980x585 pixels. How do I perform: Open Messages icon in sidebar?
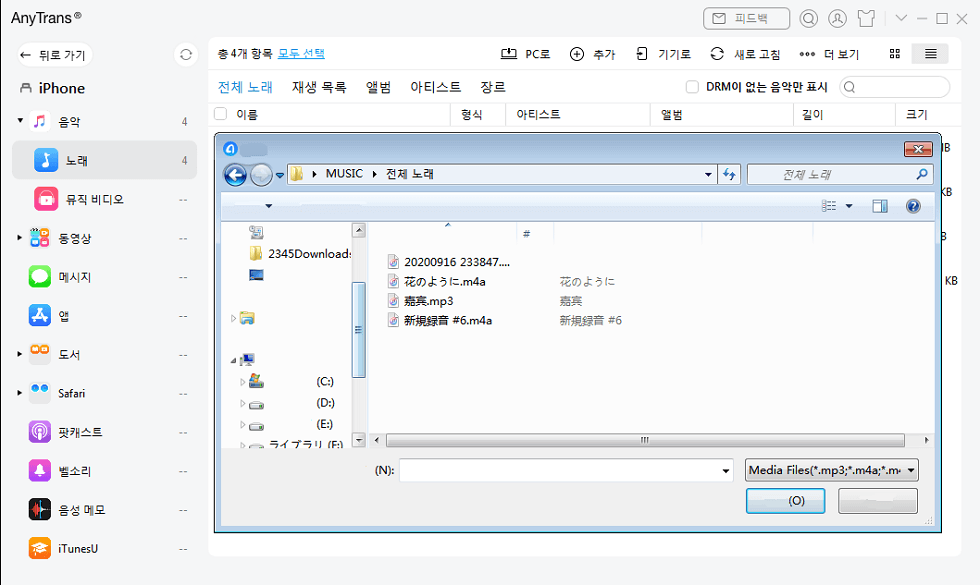[40, 277]
